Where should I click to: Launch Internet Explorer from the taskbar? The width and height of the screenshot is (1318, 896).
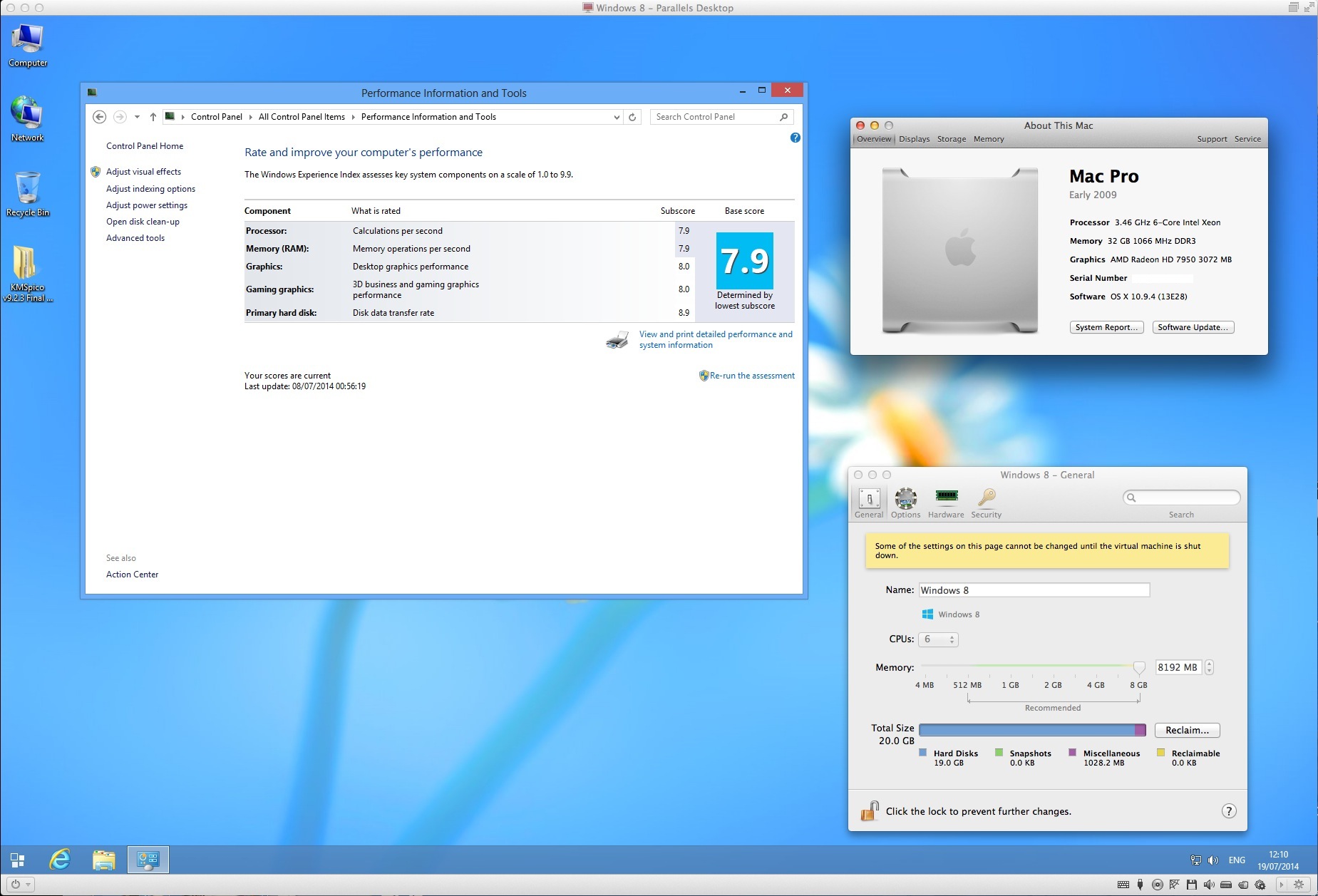60,860
